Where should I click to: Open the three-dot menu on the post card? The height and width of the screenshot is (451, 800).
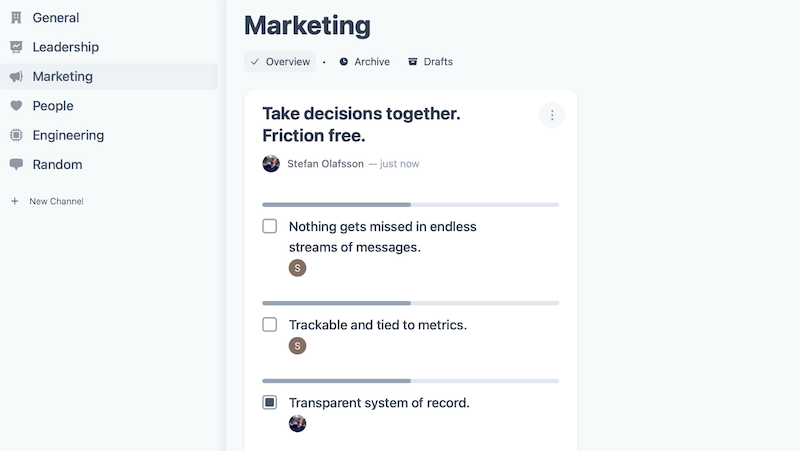coord(552,115)
